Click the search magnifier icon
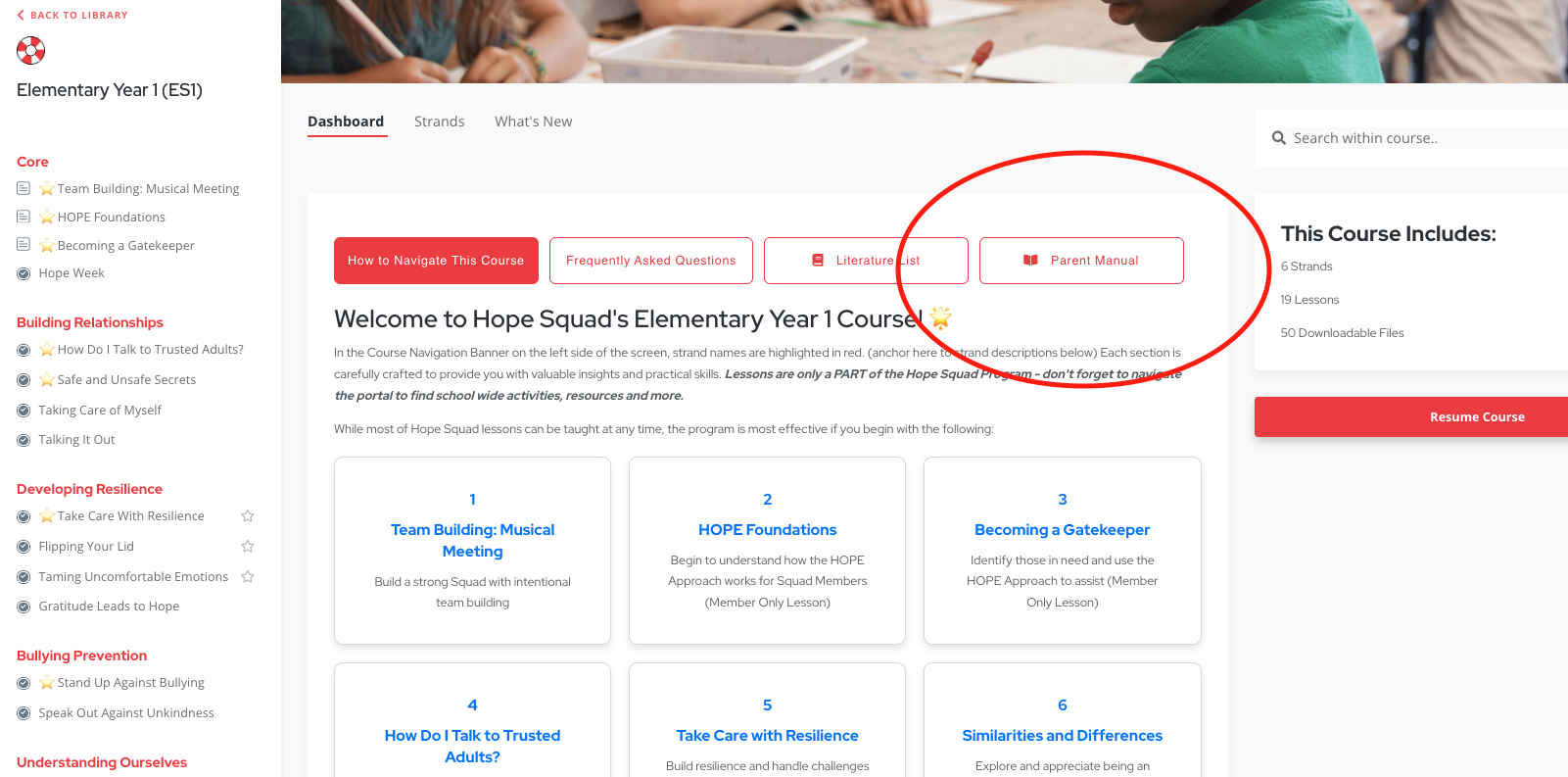 click(1278, 138)
